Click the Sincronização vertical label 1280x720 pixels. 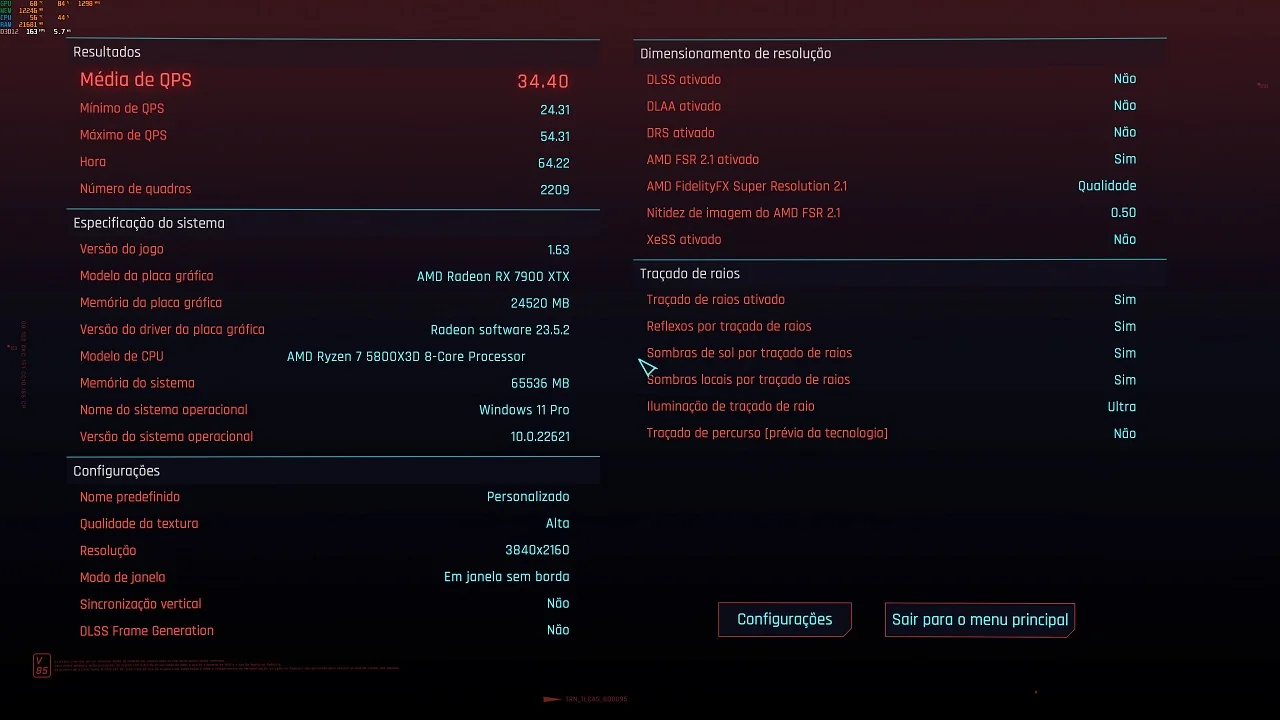tap(141, 604)
